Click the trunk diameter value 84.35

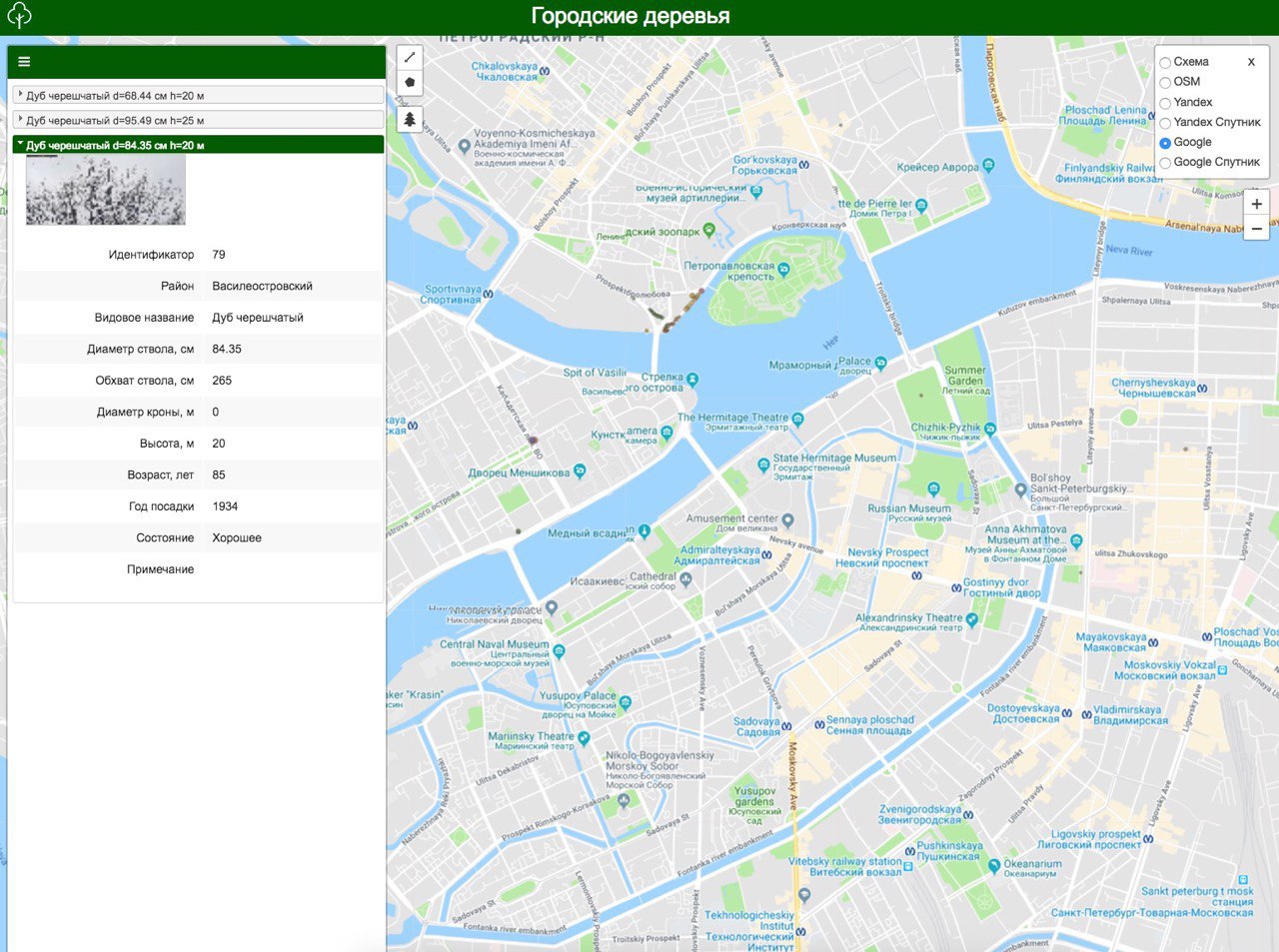(227, 349)
